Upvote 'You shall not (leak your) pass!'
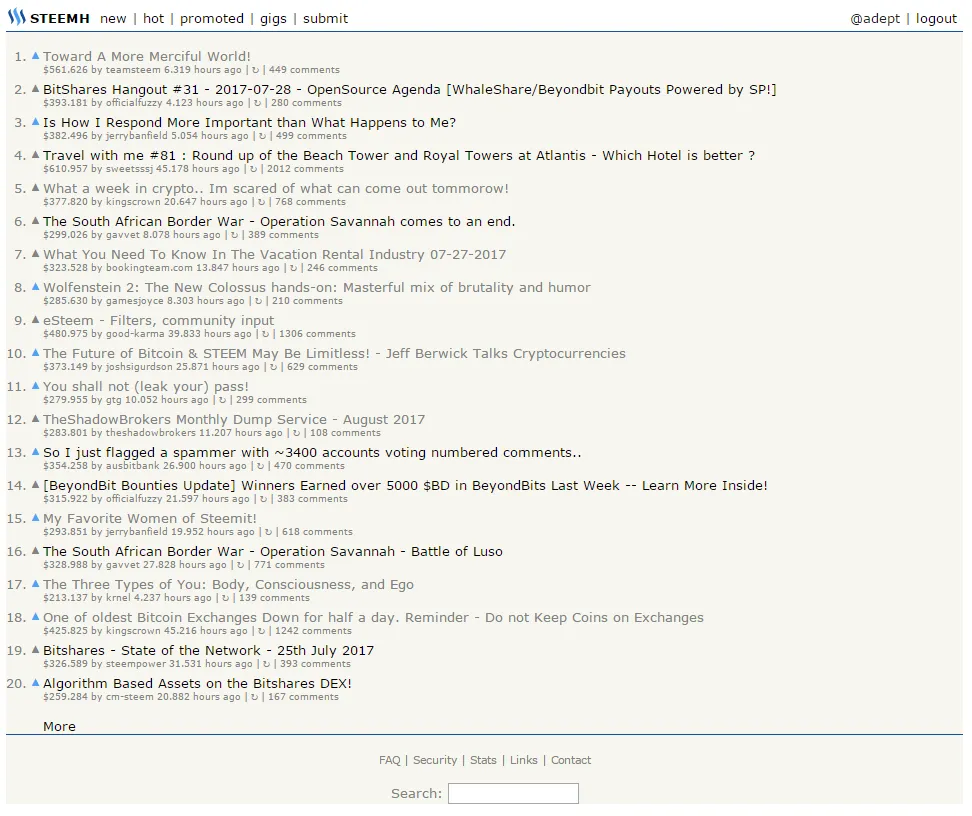This screenshot has width=972, height=816. (x=35, y=385)
